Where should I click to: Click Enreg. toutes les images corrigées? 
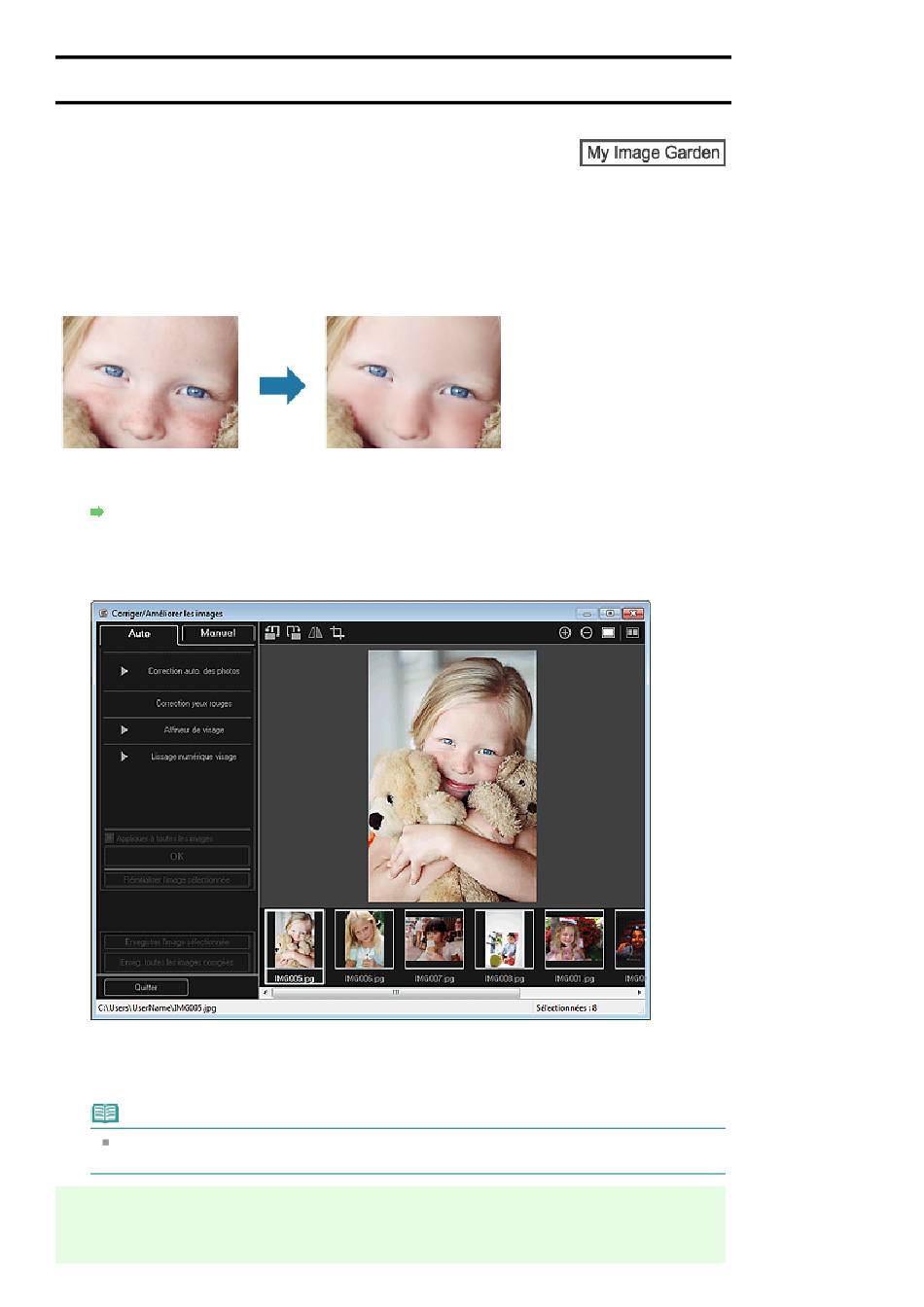[177, 963]
